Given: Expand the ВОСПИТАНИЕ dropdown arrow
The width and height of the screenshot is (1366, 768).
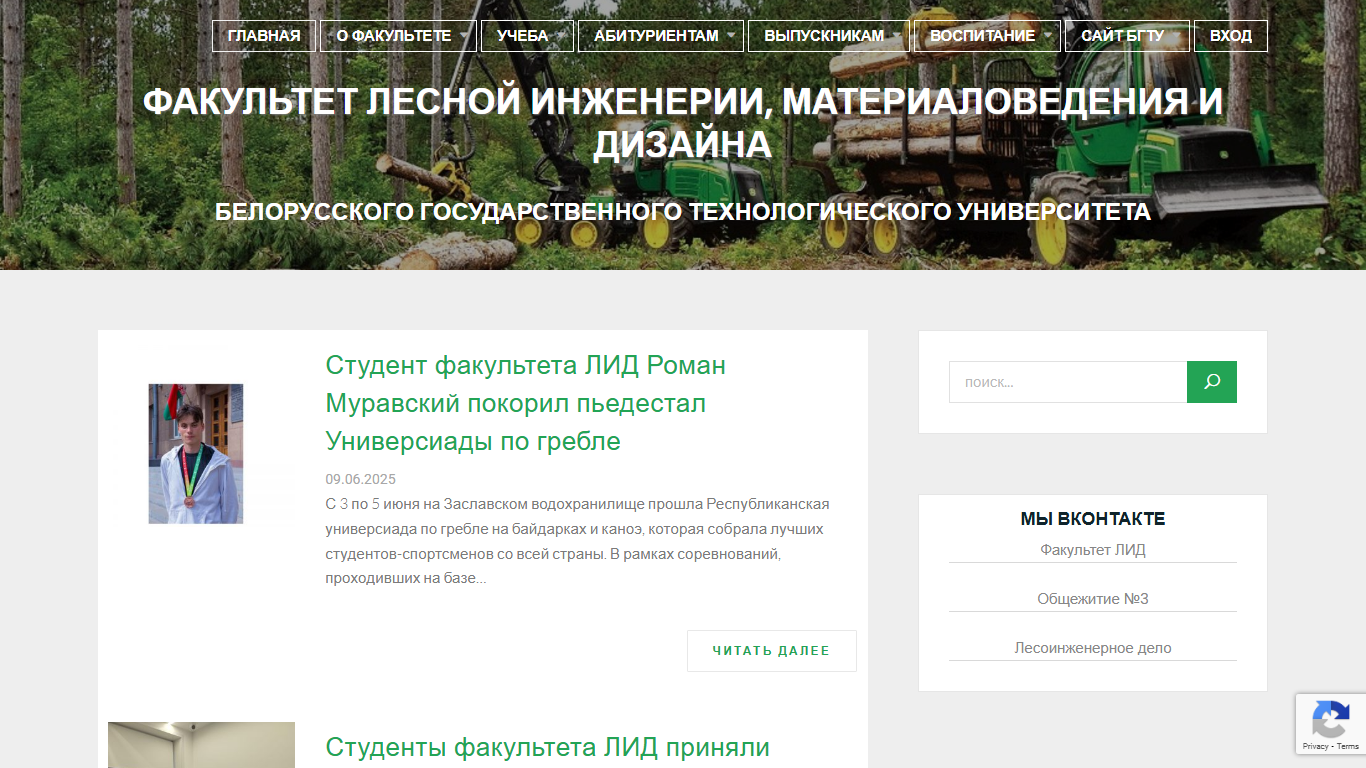Looking at the screenshot, I should pyautogui.click(x=1048, y=36).
